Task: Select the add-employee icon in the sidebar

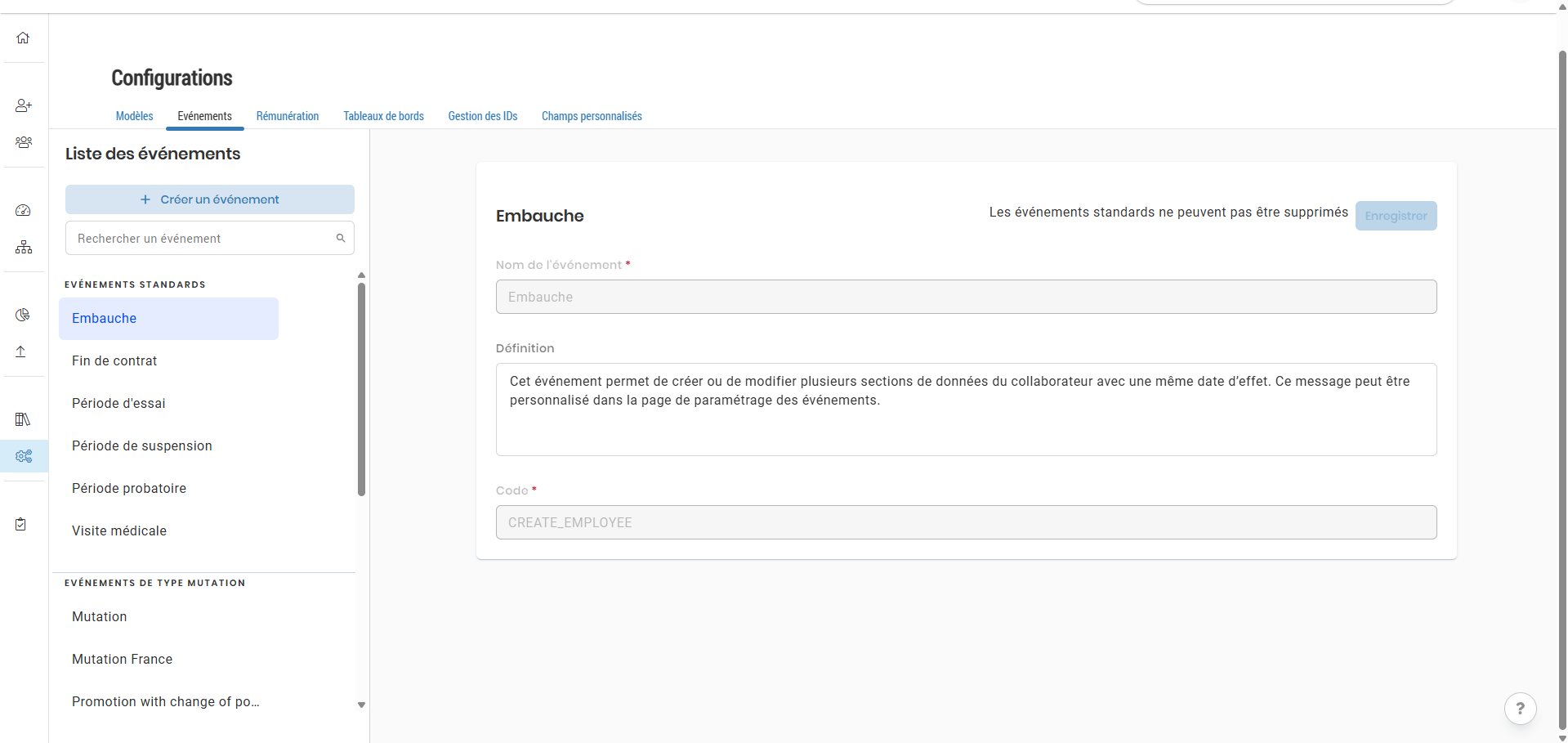Action: pyautogui.click(x=23, y=105)
